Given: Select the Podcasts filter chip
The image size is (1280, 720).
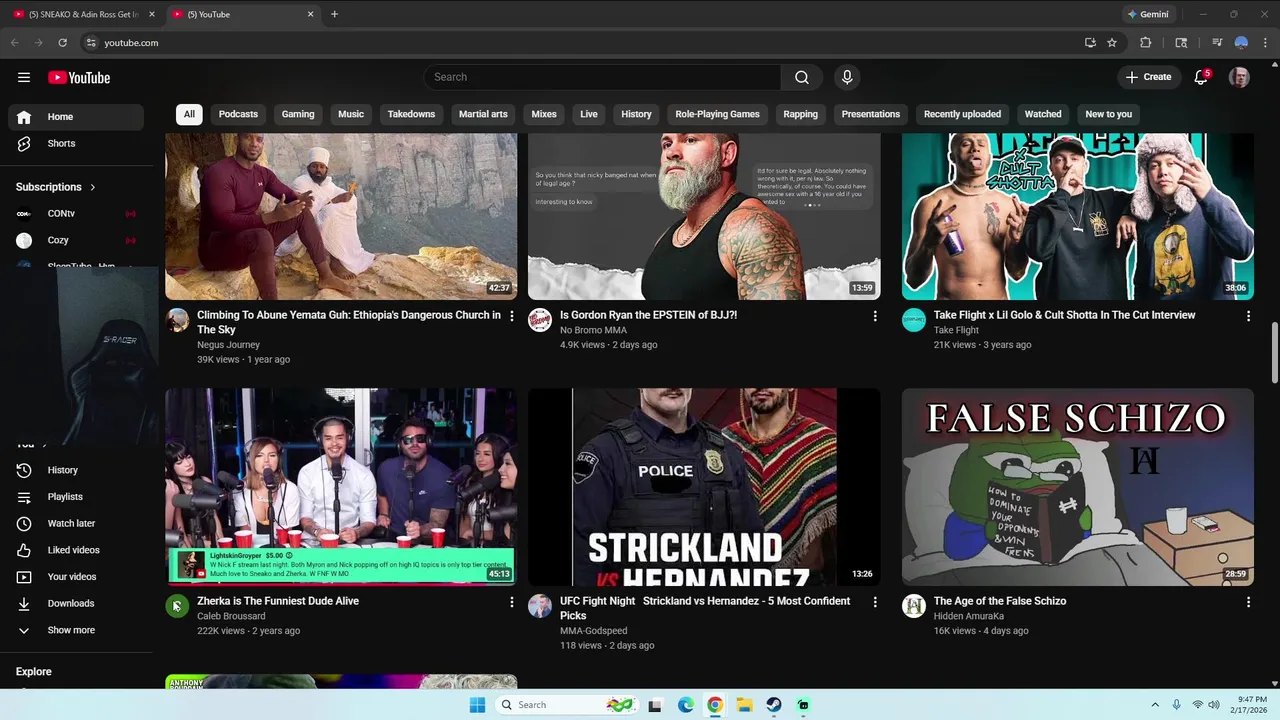Looking at the screenshot, I should pos(238,114).
